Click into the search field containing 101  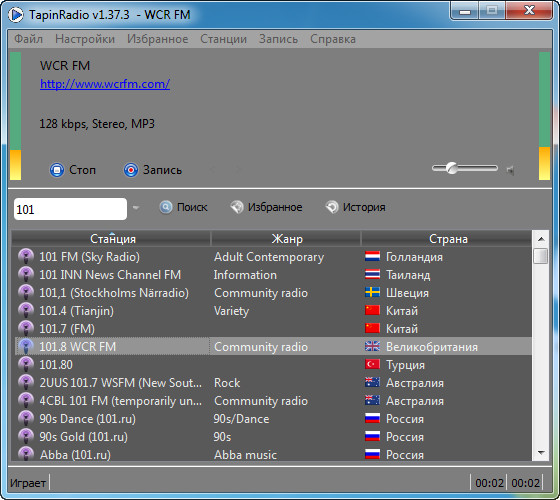[x=70, y=209]
